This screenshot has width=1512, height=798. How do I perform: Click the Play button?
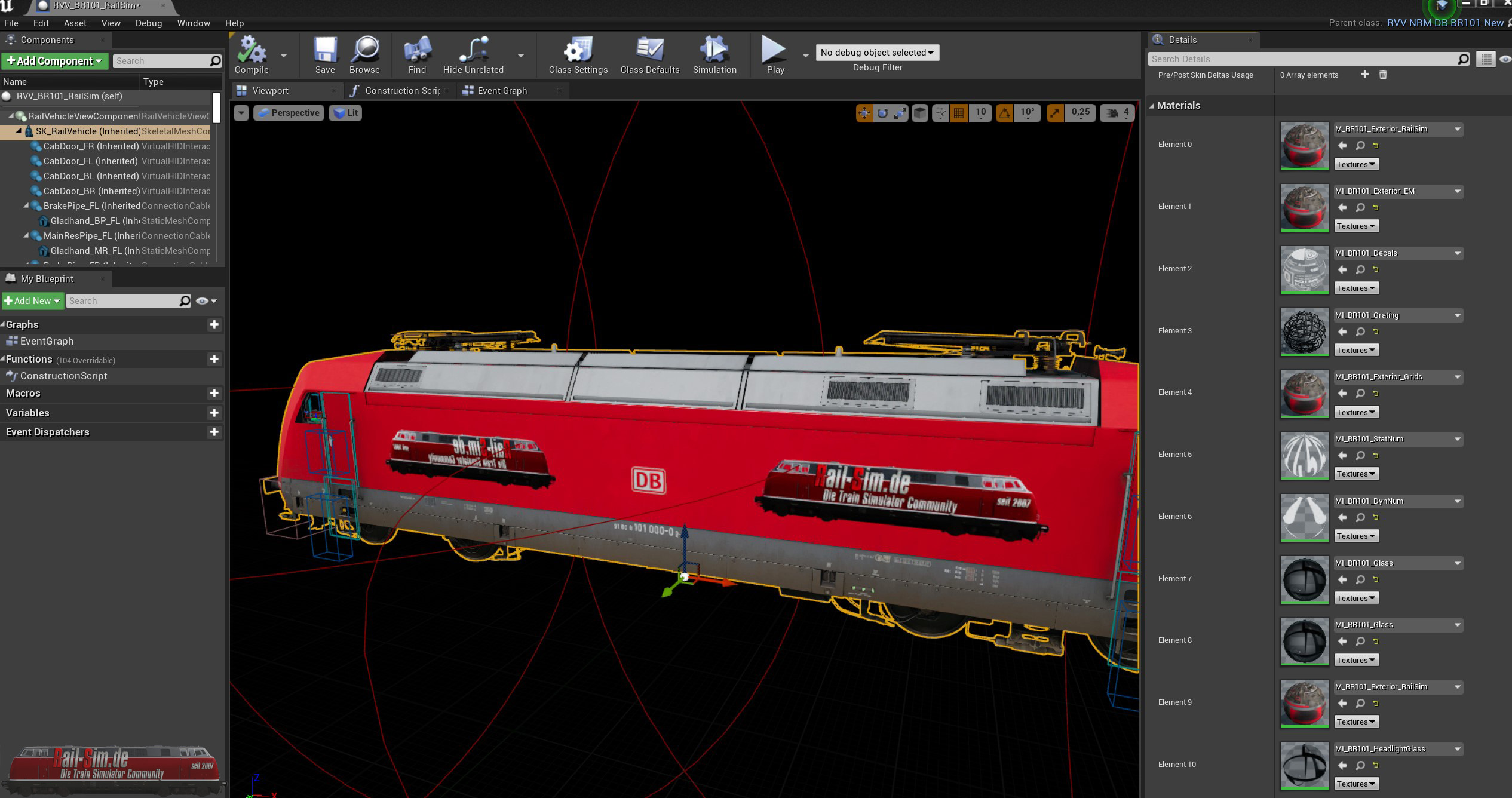775,54
